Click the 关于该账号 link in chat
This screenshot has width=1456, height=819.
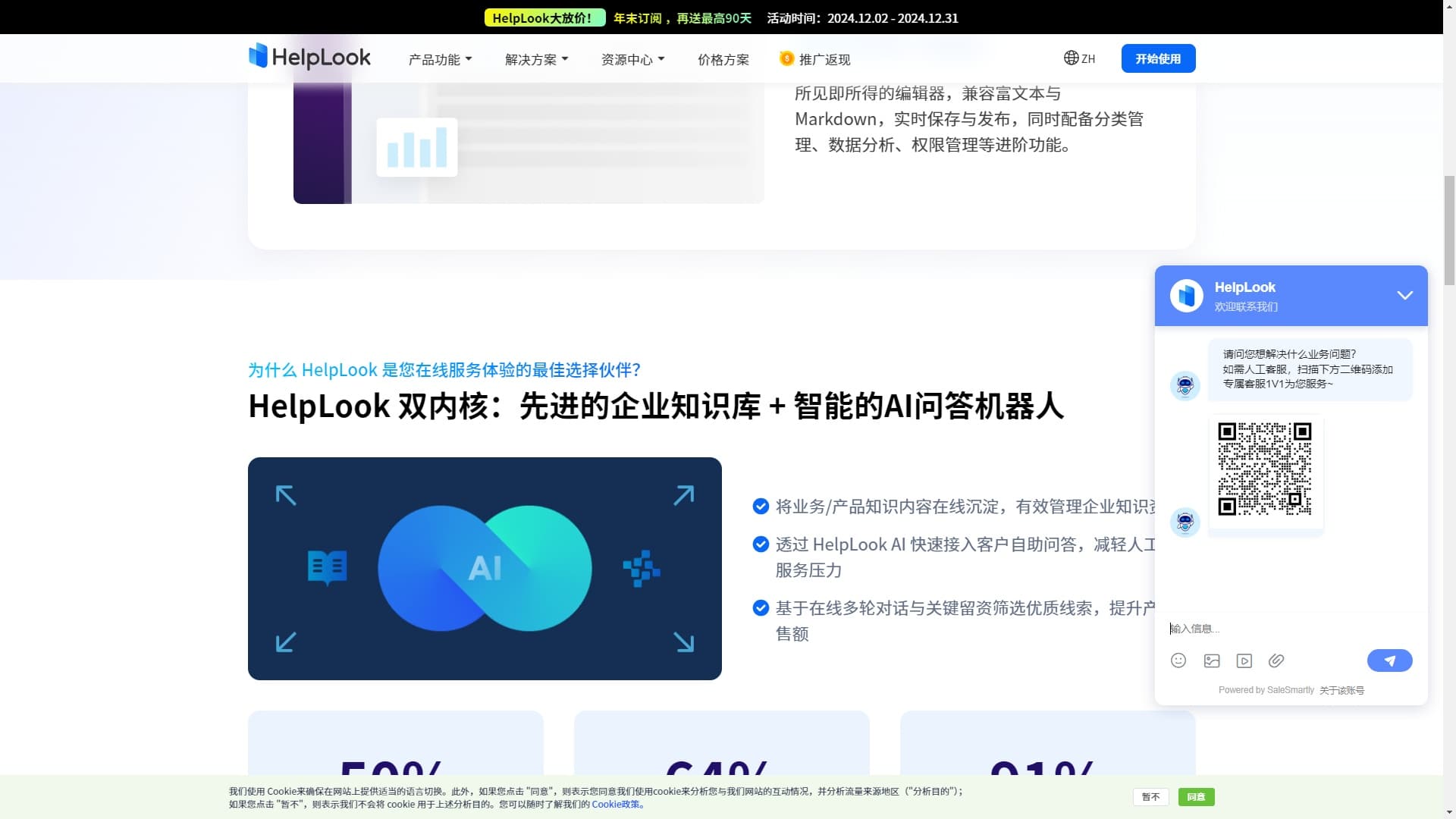(x=1341, y=690)
